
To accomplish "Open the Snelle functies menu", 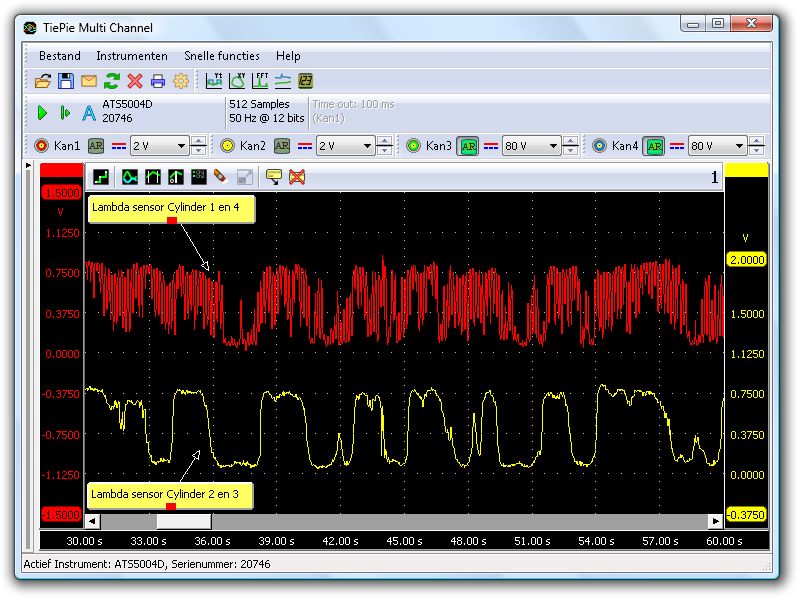I will [221, 56].
